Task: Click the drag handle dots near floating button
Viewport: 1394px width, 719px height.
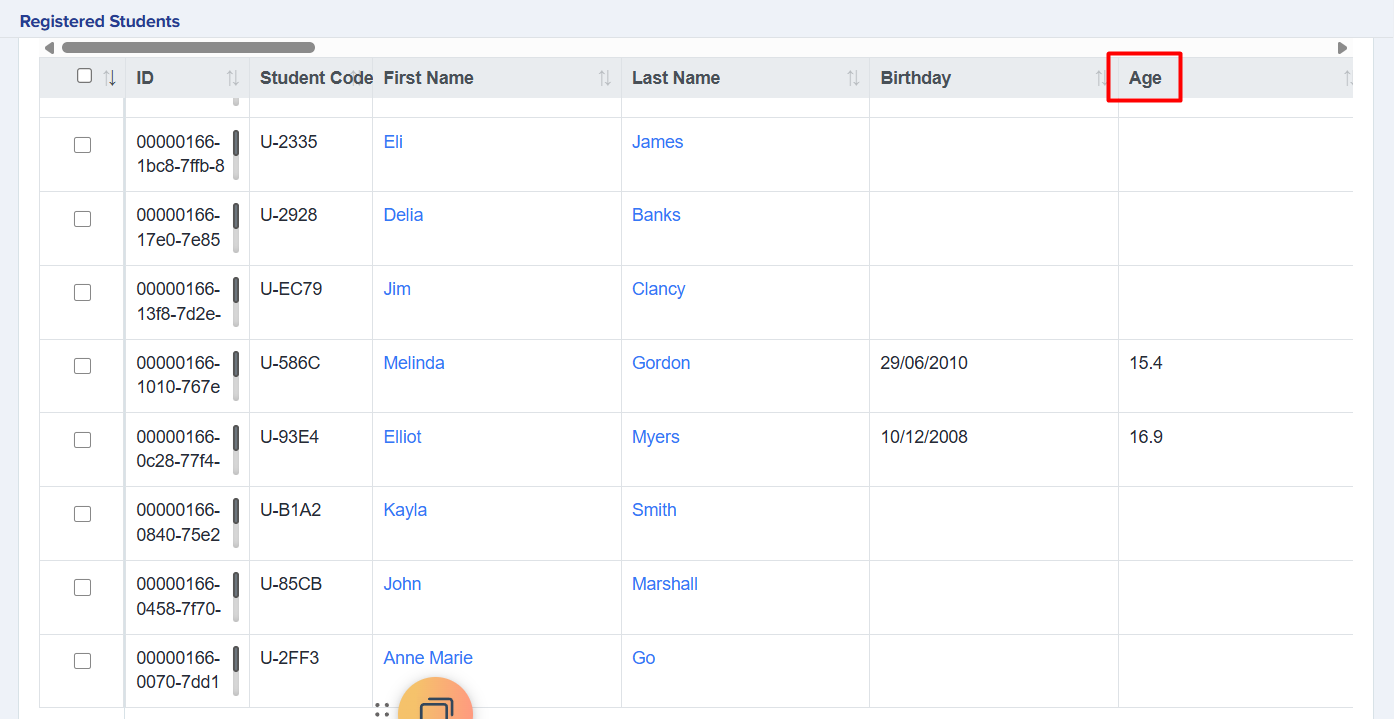Action: pyautogui.click(x=382, y=710)
